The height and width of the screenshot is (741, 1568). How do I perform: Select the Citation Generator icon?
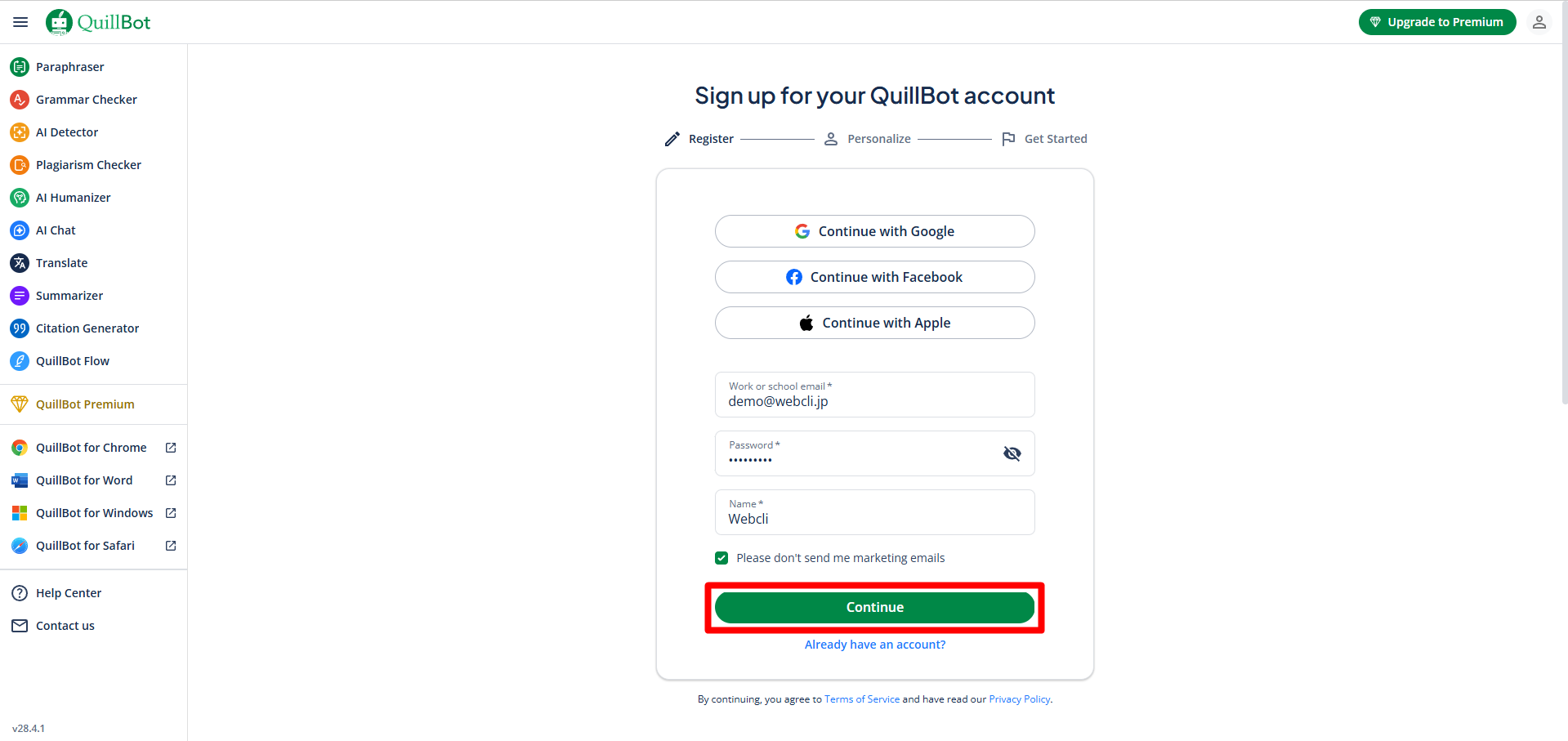[20, 328]
